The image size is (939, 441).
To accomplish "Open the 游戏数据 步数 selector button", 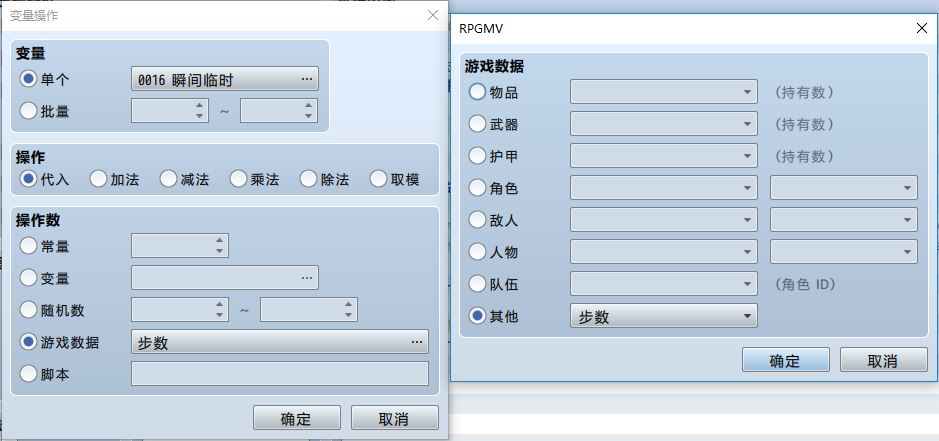I will (x=280, y=342).
